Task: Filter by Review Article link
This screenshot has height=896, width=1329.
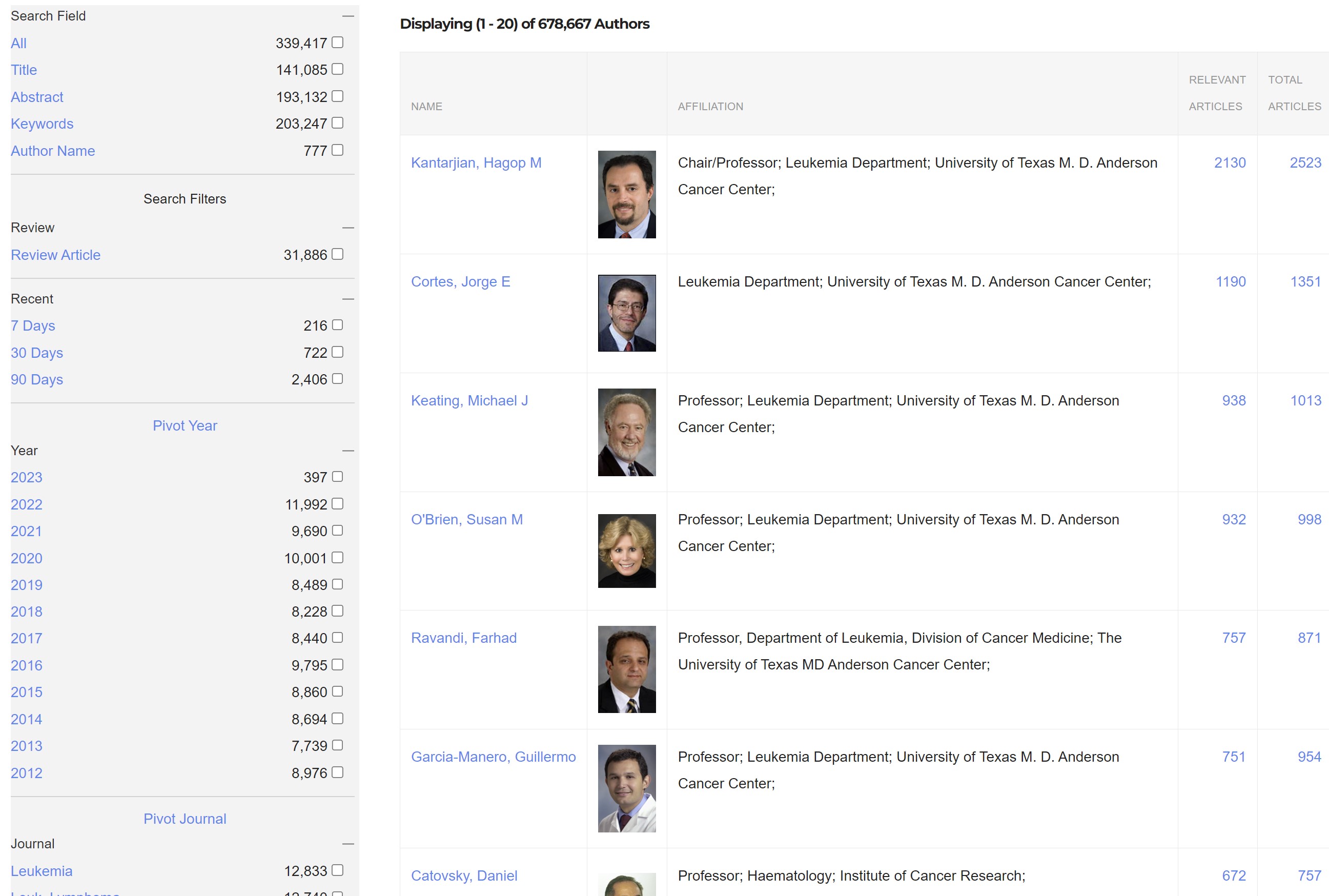Action: tap(55, 255)
